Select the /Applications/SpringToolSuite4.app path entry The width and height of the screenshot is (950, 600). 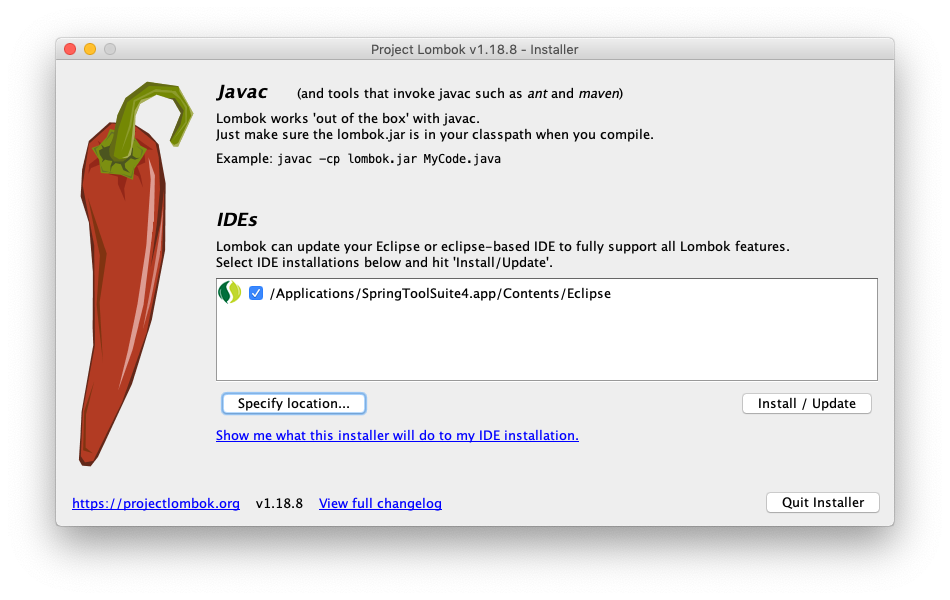440,293
